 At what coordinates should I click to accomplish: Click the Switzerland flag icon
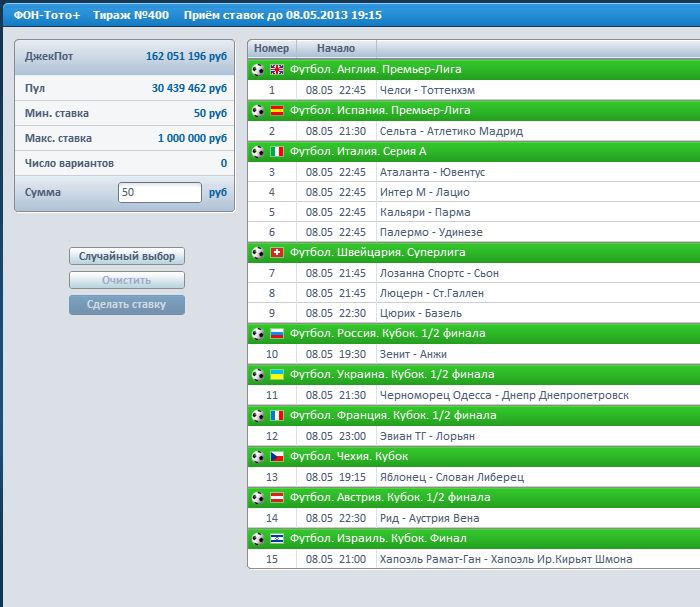tap(277, 253)
